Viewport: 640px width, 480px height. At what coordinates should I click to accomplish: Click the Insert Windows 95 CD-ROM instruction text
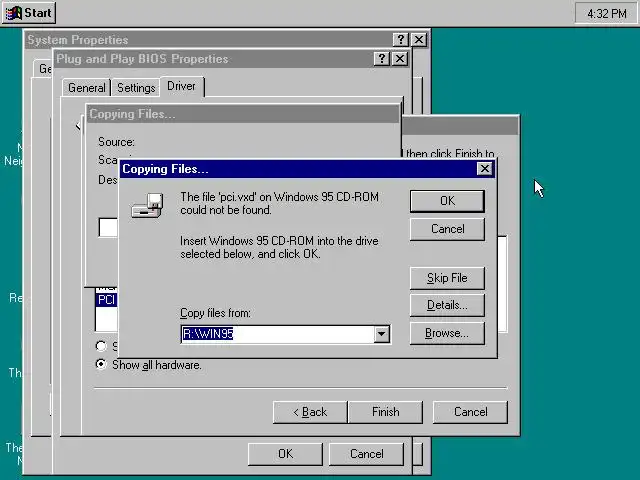click(279, 247)
